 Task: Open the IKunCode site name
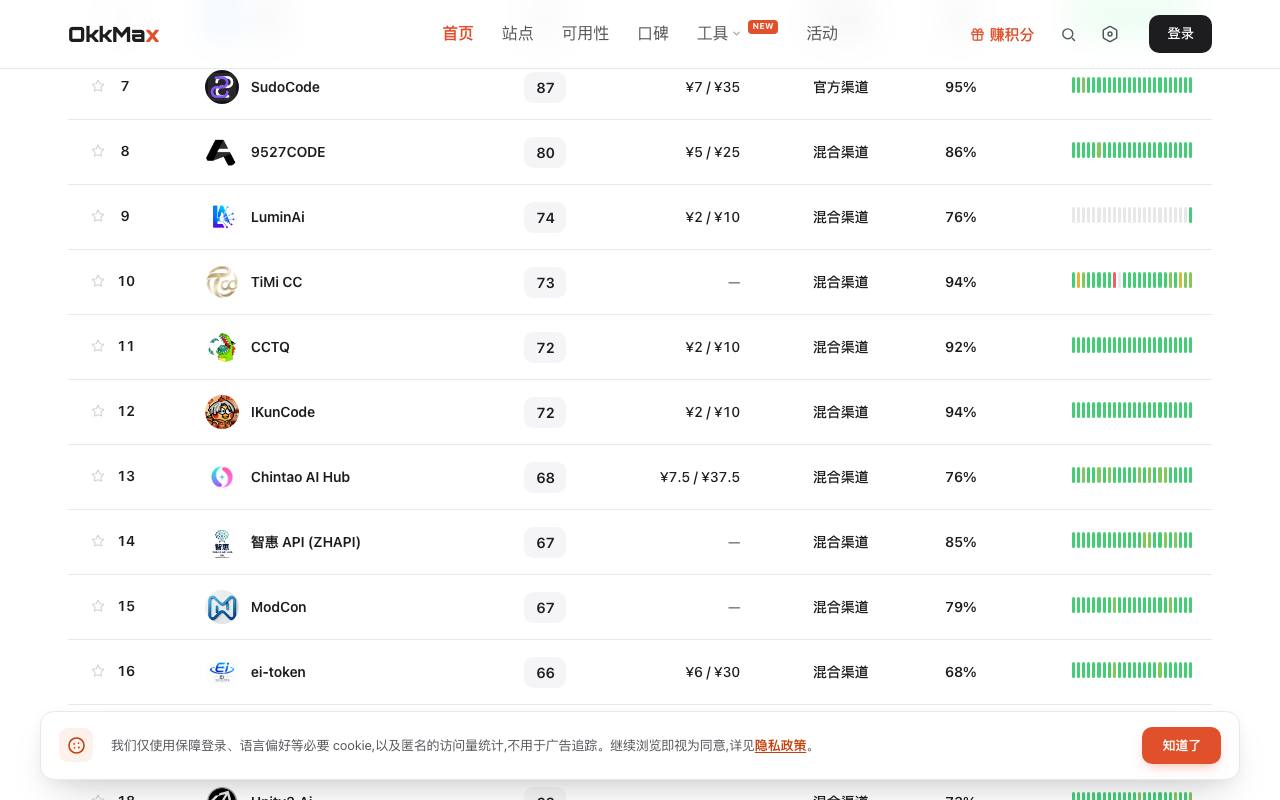283,412
